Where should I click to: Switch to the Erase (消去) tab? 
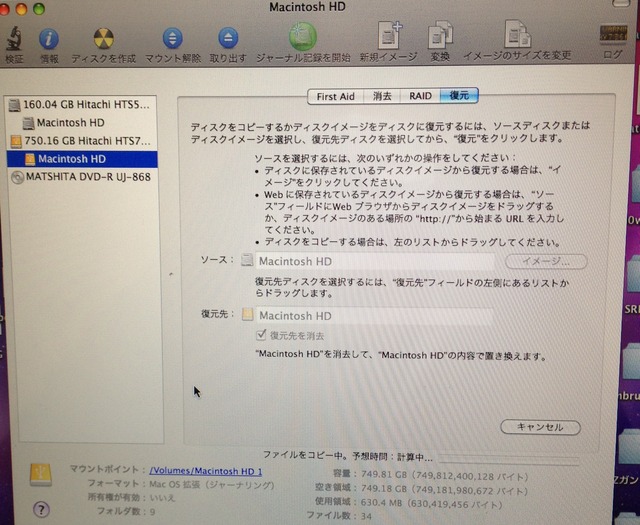(382, 96)
